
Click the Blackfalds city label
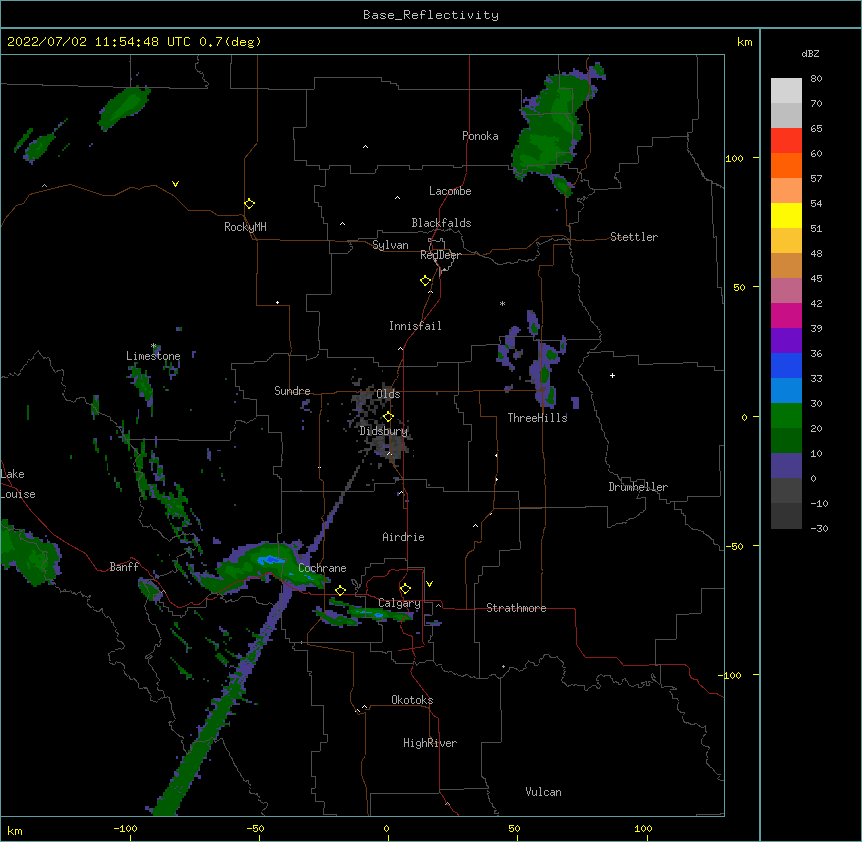tap(441, 223)
